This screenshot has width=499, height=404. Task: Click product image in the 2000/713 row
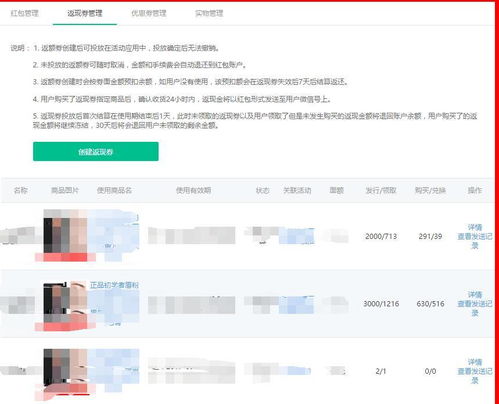point(65,235)
